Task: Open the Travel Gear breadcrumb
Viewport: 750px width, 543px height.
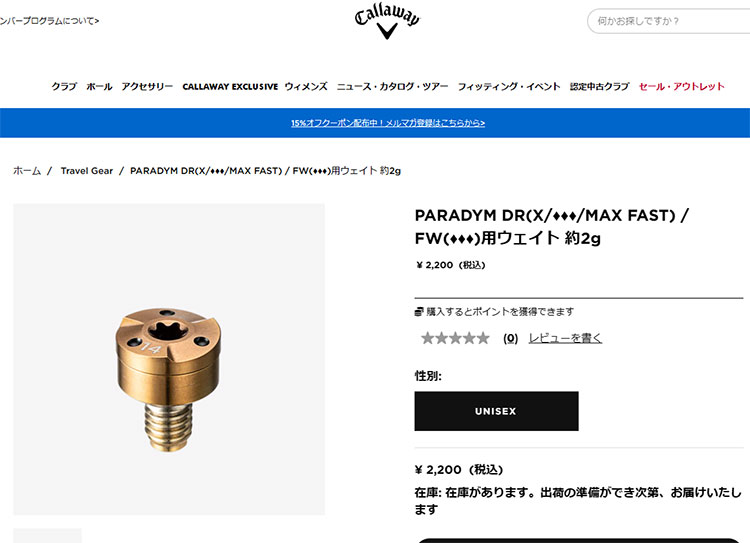Action: (x=87, y=171)
